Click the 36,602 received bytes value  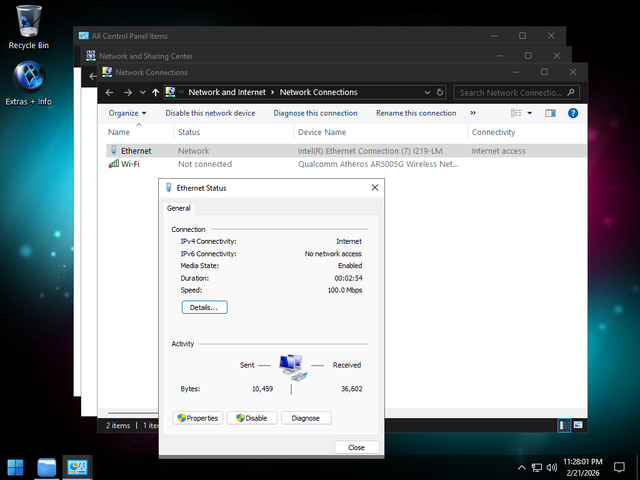click(351, 389)
